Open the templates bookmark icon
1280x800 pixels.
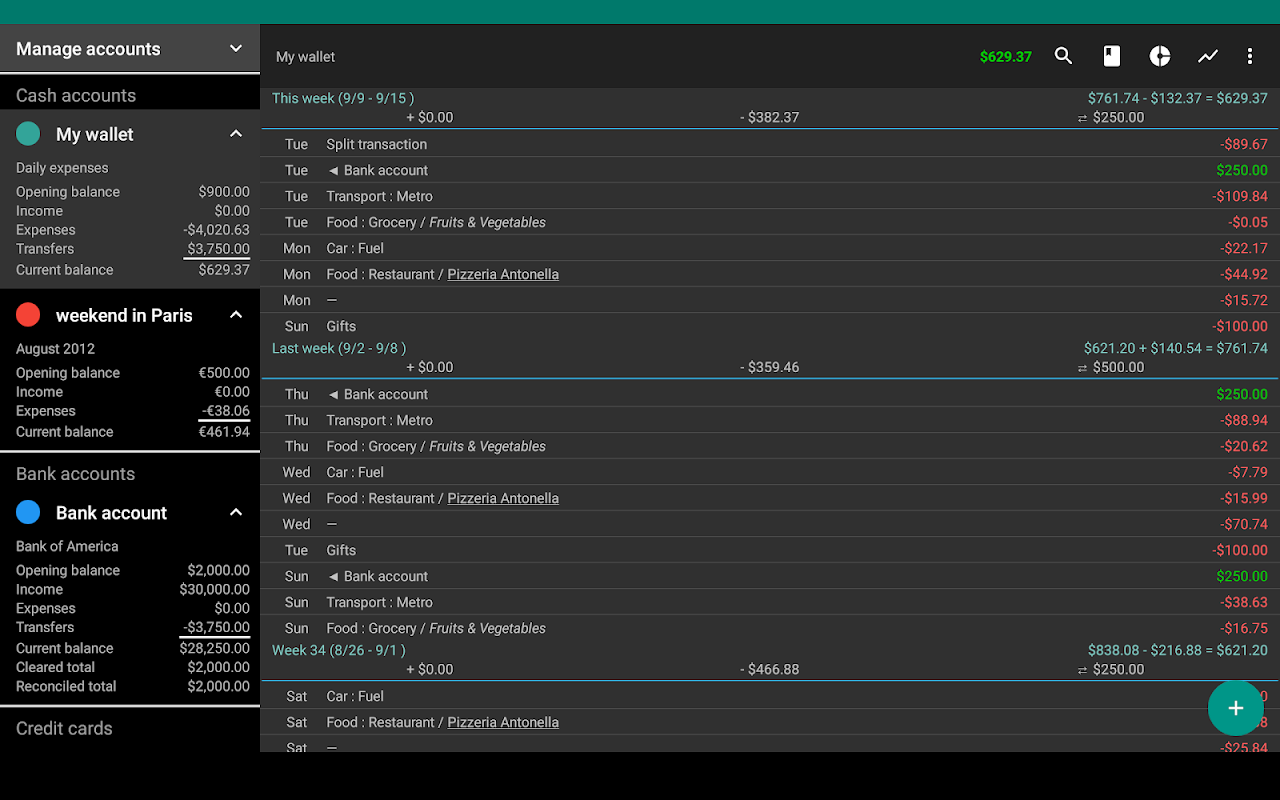pos(1111,56)
